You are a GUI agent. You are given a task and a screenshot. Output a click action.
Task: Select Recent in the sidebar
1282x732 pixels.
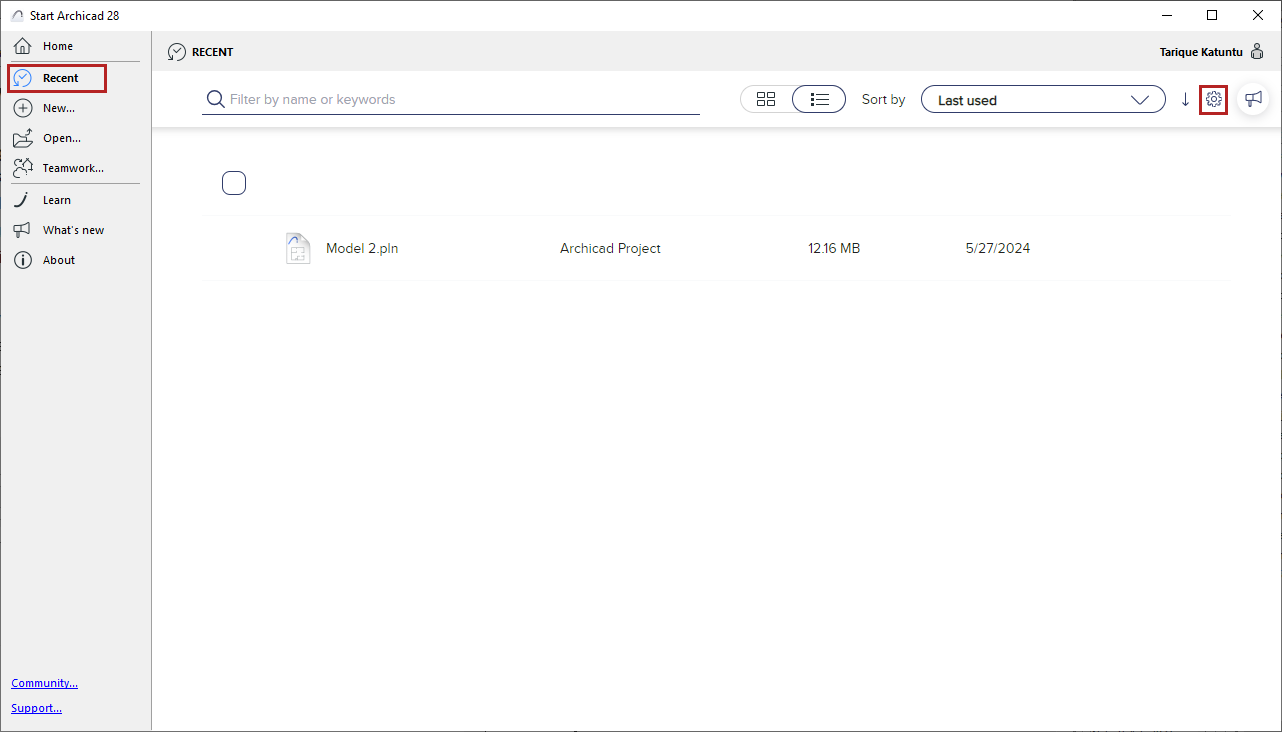point(59,78)
